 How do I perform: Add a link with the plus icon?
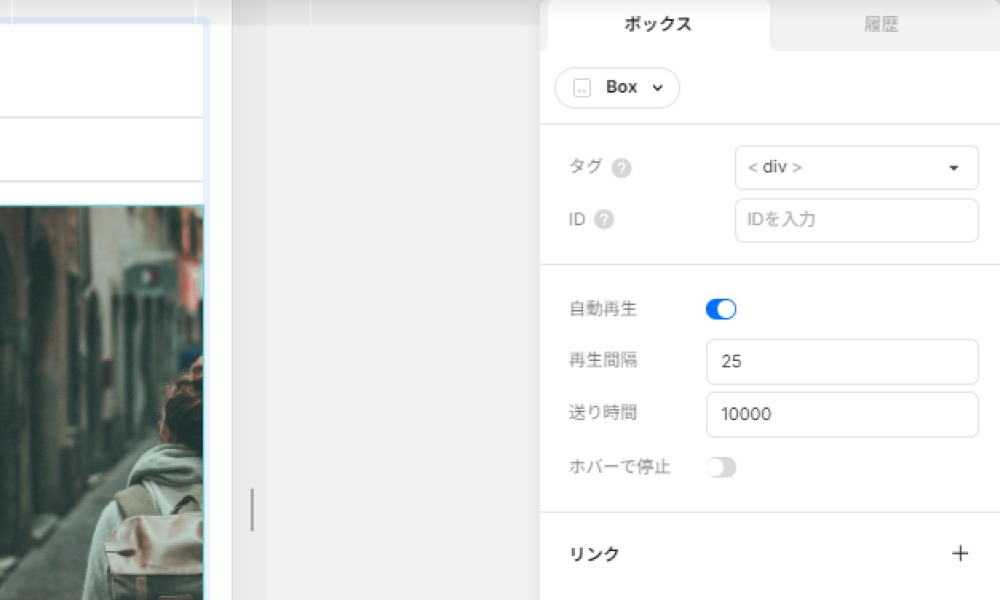tap(960, 554)
